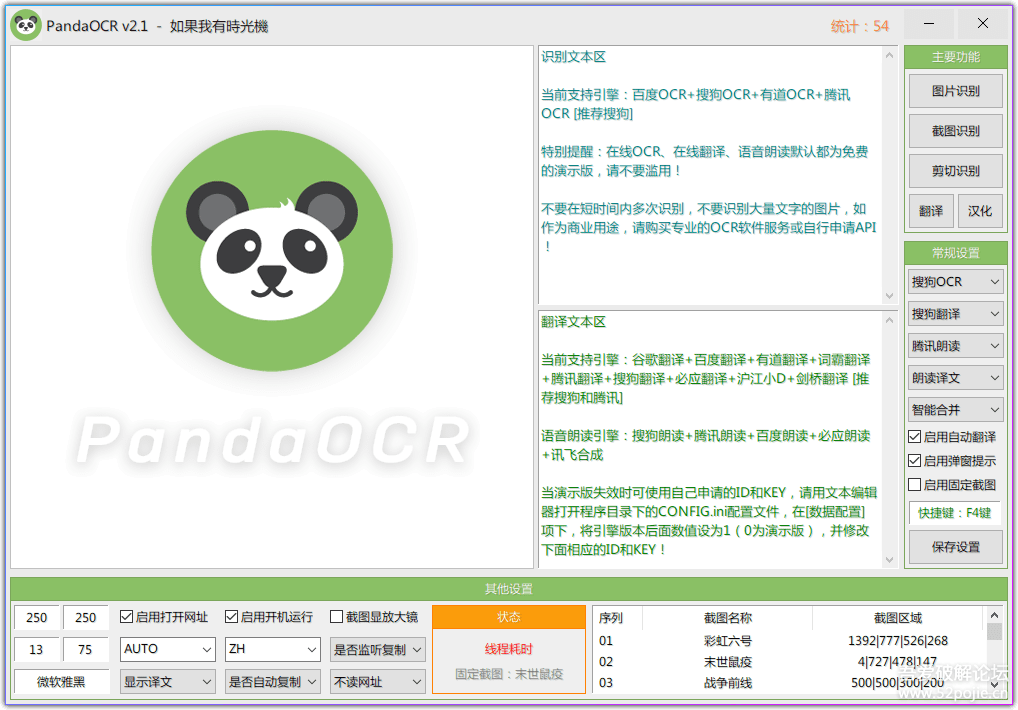Open the 不读网址 dropdown
The image size is (1018, 710).
click(378, 682)
